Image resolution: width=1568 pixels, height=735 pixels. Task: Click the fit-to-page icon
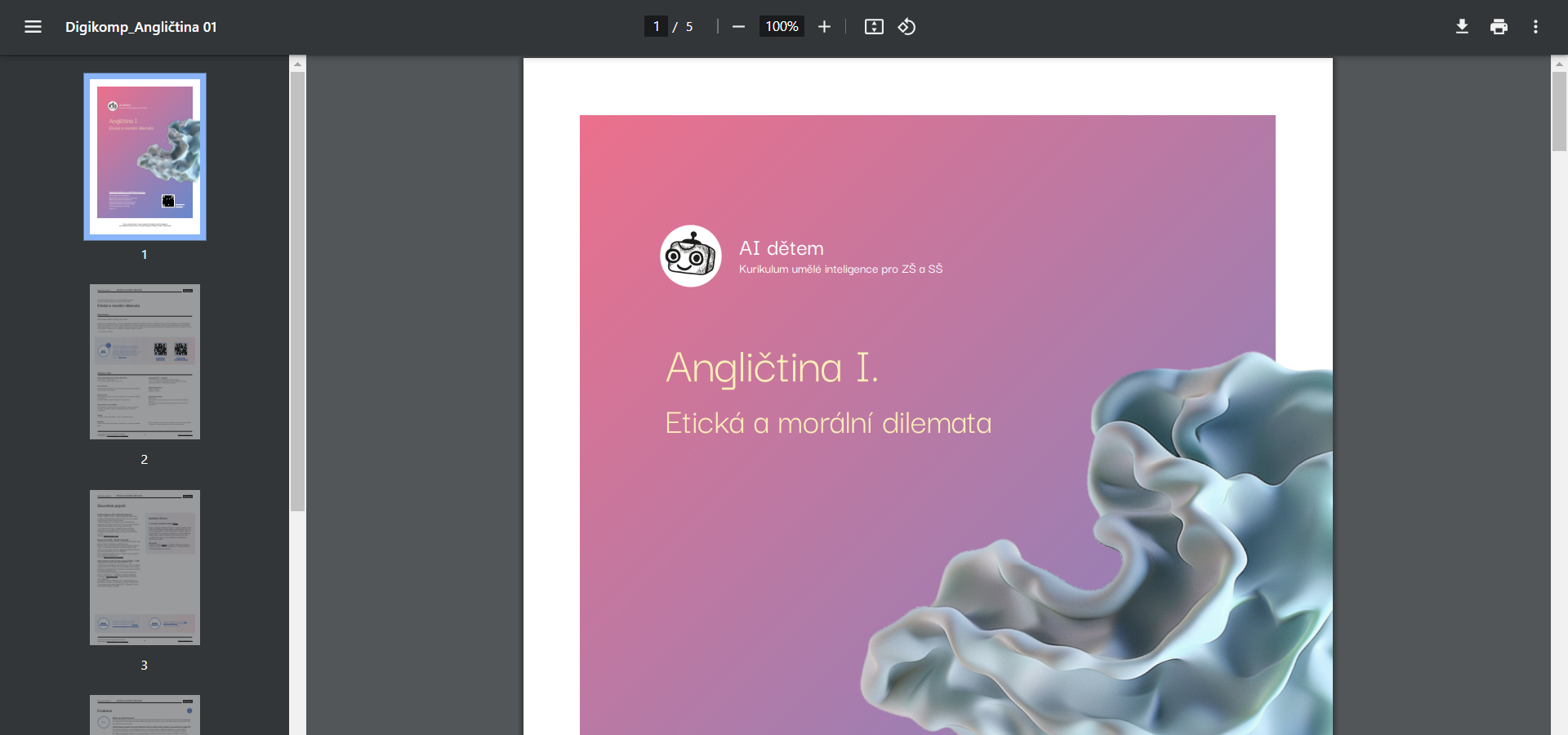tap(874, 26)
